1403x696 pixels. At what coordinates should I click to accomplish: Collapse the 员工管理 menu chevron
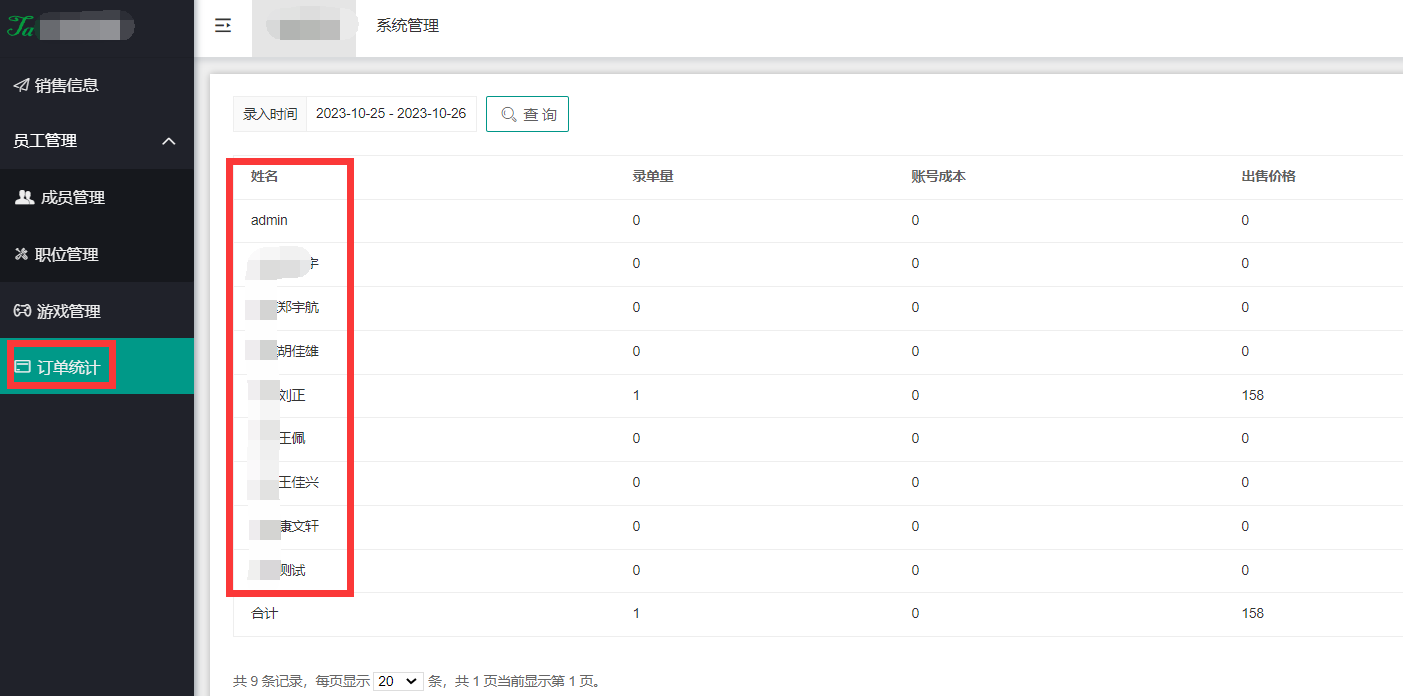click(x=169, y=141)
